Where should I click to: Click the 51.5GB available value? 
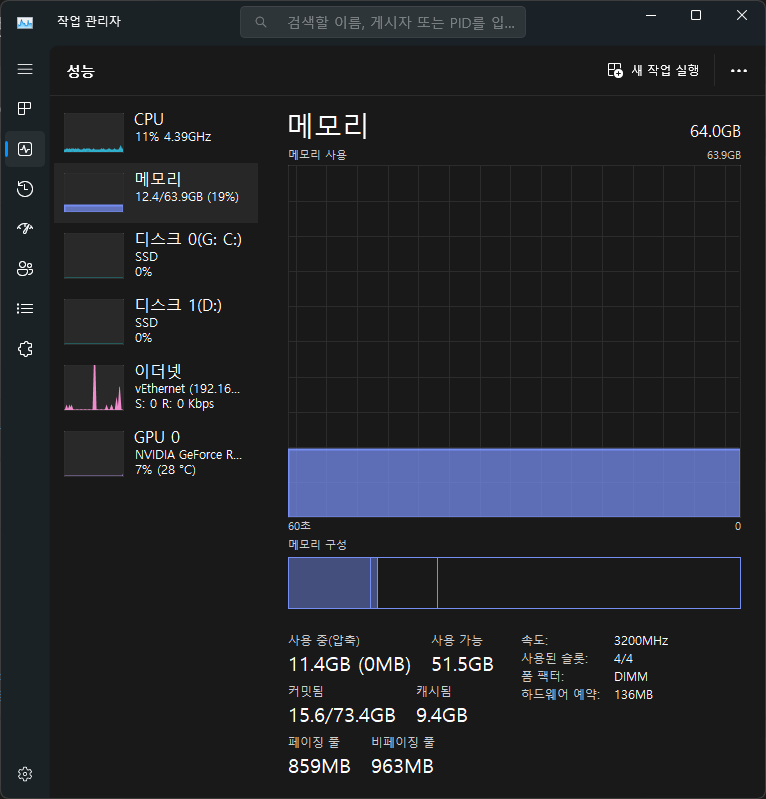tap(462, 664)
